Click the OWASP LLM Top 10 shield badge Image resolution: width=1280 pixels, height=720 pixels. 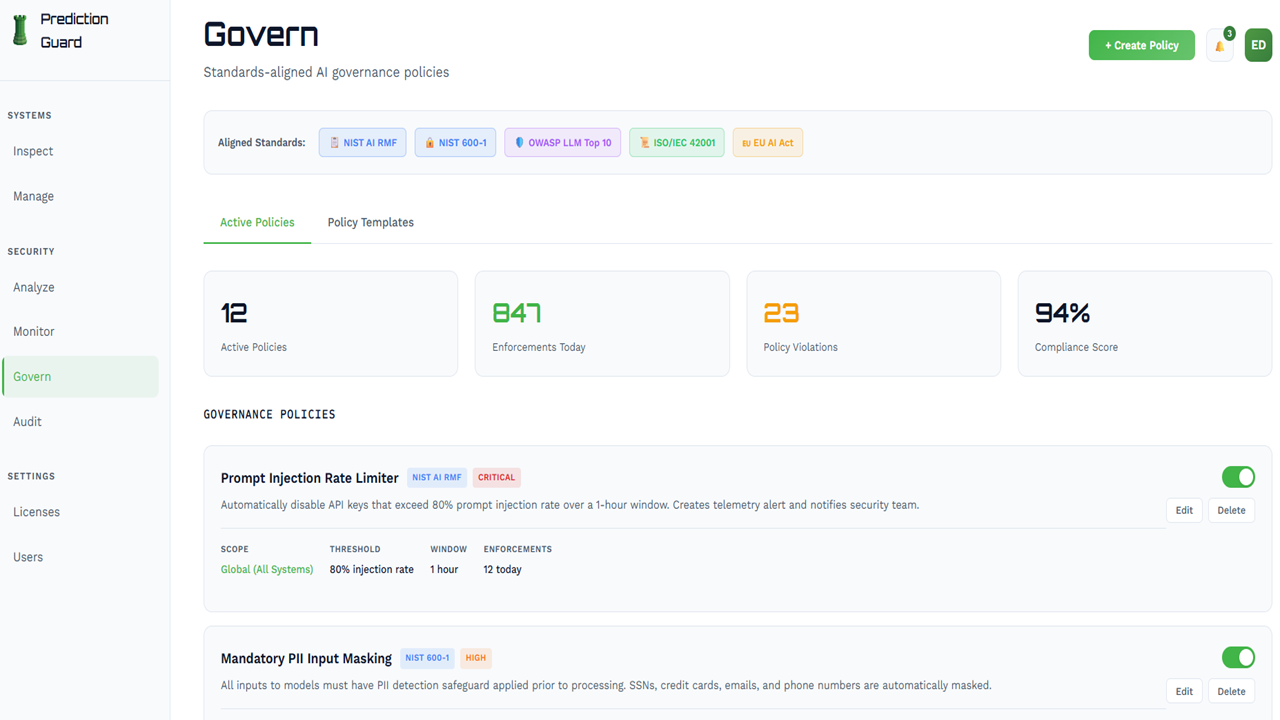(562, 142)
